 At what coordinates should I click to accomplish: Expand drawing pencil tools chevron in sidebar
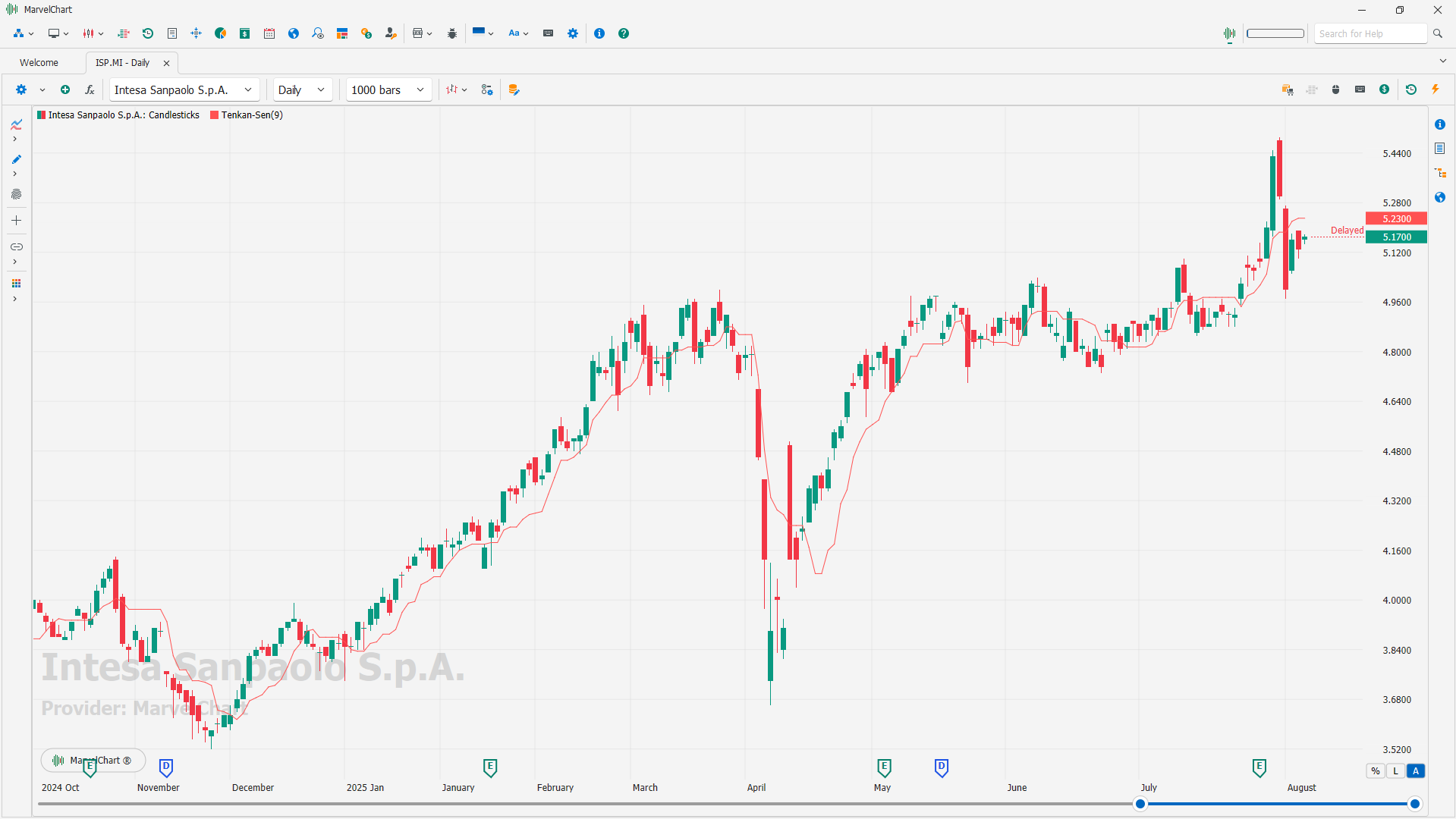coord(15,174)
